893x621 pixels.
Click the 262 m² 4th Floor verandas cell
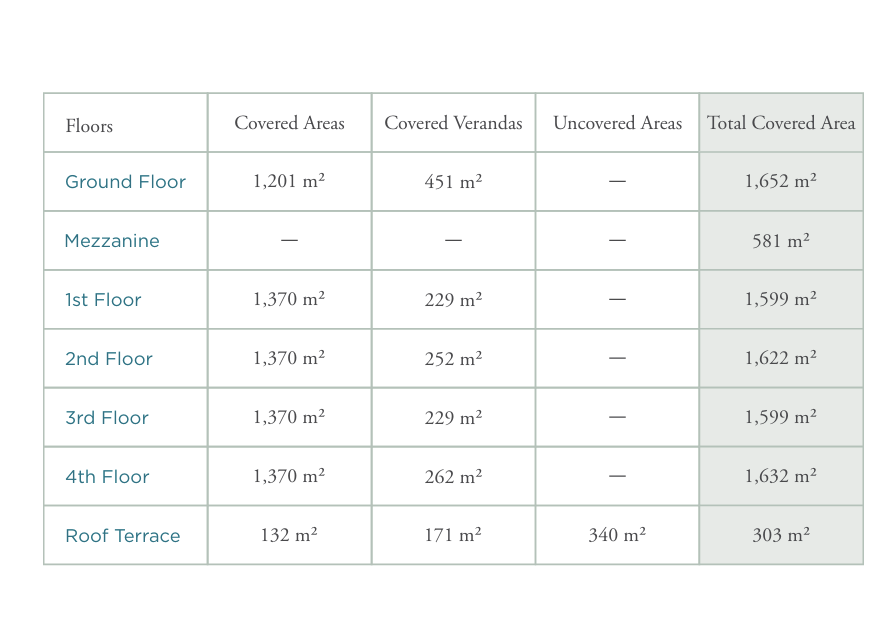point(453,476)
